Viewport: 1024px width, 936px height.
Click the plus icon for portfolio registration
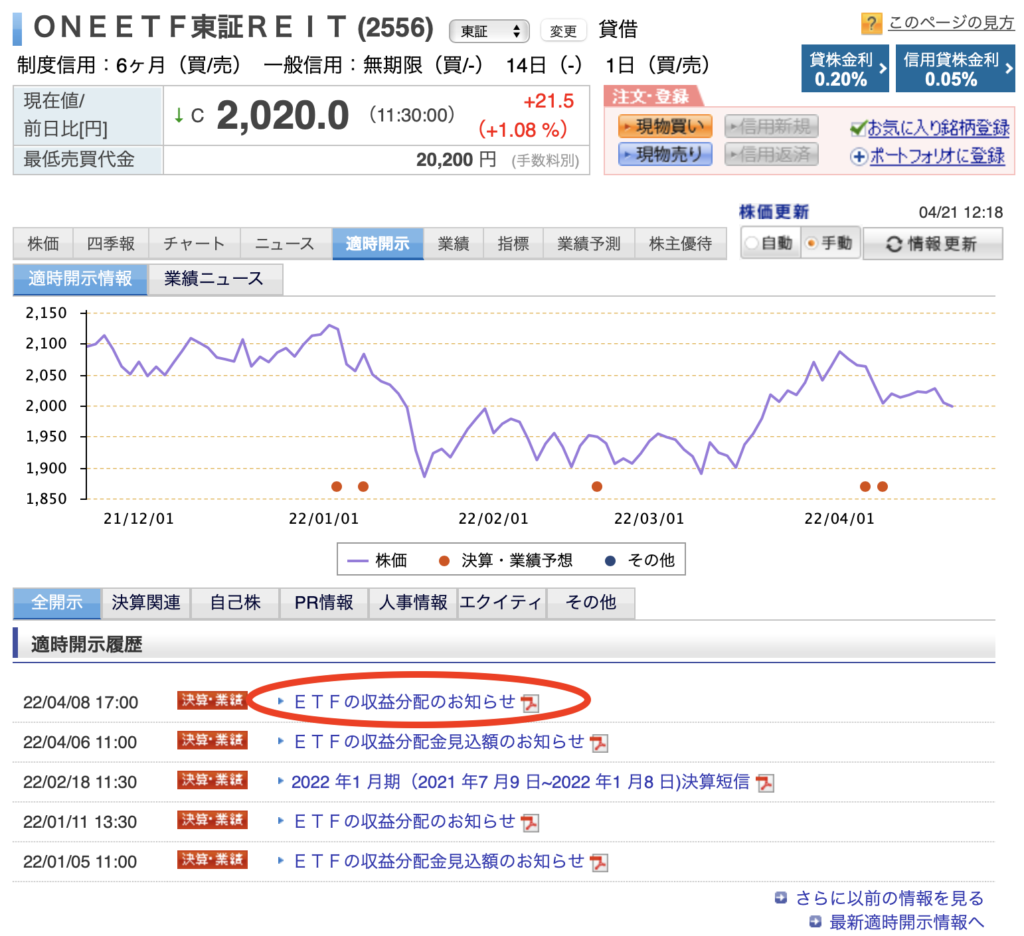pyautogui.click(x=859, y=157)
